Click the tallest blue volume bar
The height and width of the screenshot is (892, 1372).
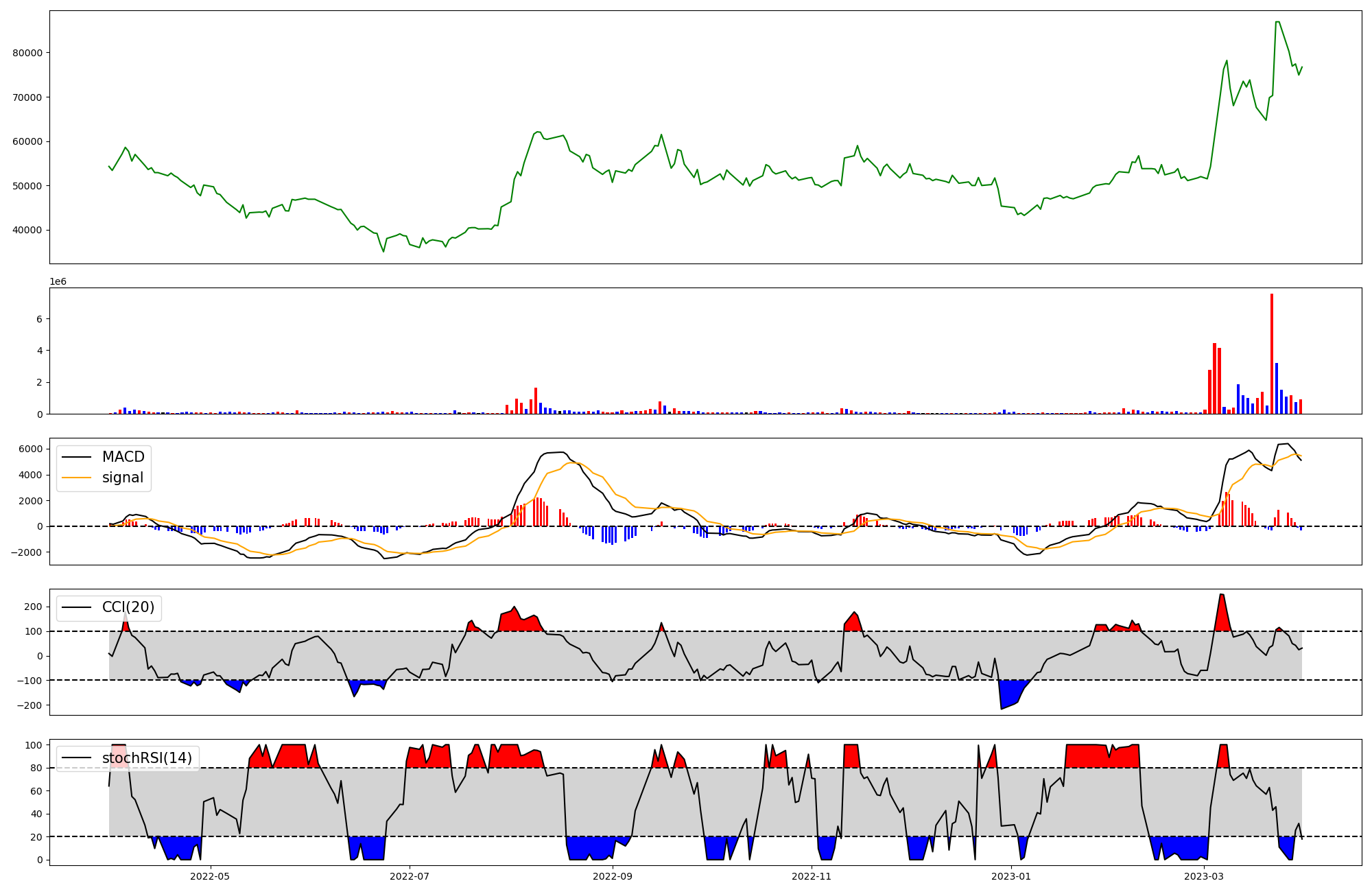[1277, 388]
